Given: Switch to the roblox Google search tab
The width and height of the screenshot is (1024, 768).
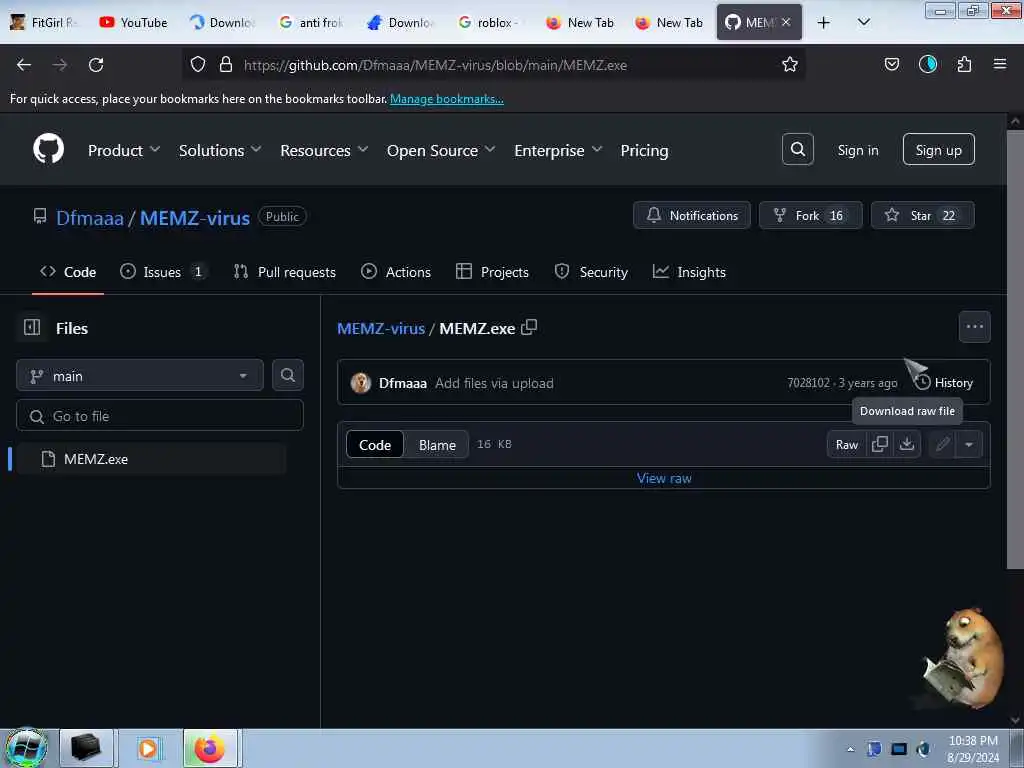Looking at the screenshot, I should coord(489,22).
